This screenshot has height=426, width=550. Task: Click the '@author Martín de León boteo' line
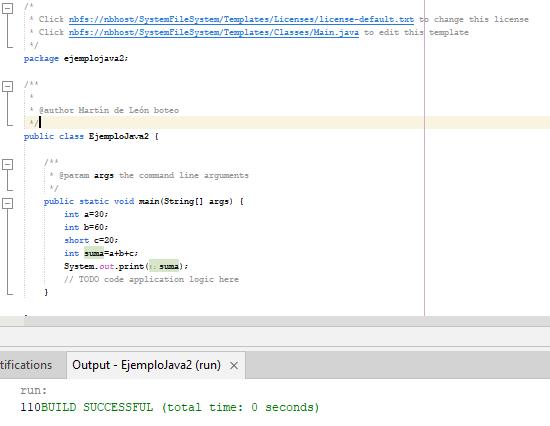coord(109,110)
